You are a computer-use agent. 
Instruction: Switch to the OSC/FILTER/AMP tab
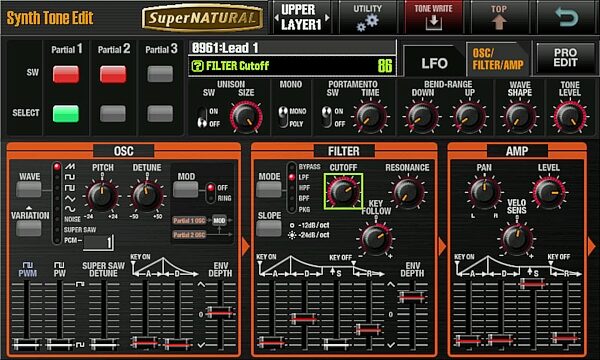tap(497, 59)
